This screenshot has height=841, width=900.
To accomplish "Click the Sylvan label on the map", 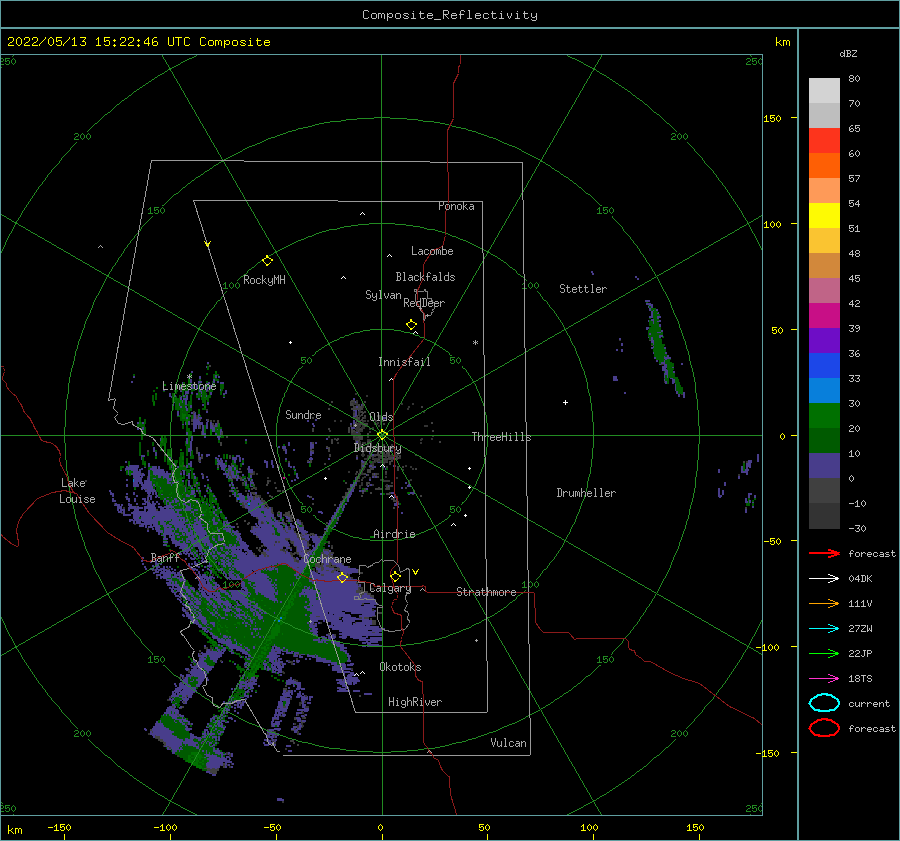I will point(383,295).
